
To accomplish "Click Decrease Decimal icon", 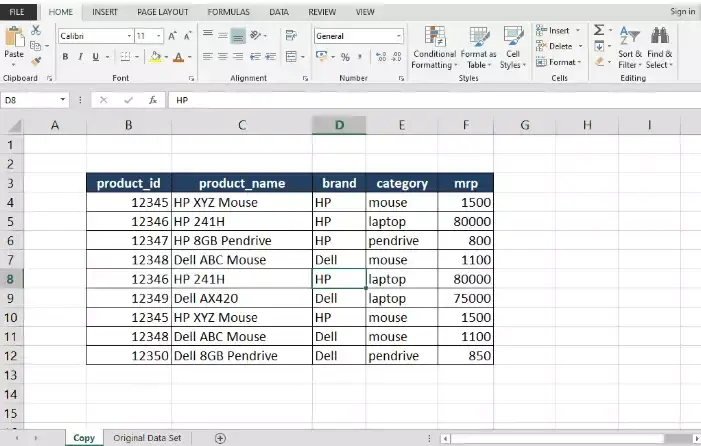I will tap(397, 57).
